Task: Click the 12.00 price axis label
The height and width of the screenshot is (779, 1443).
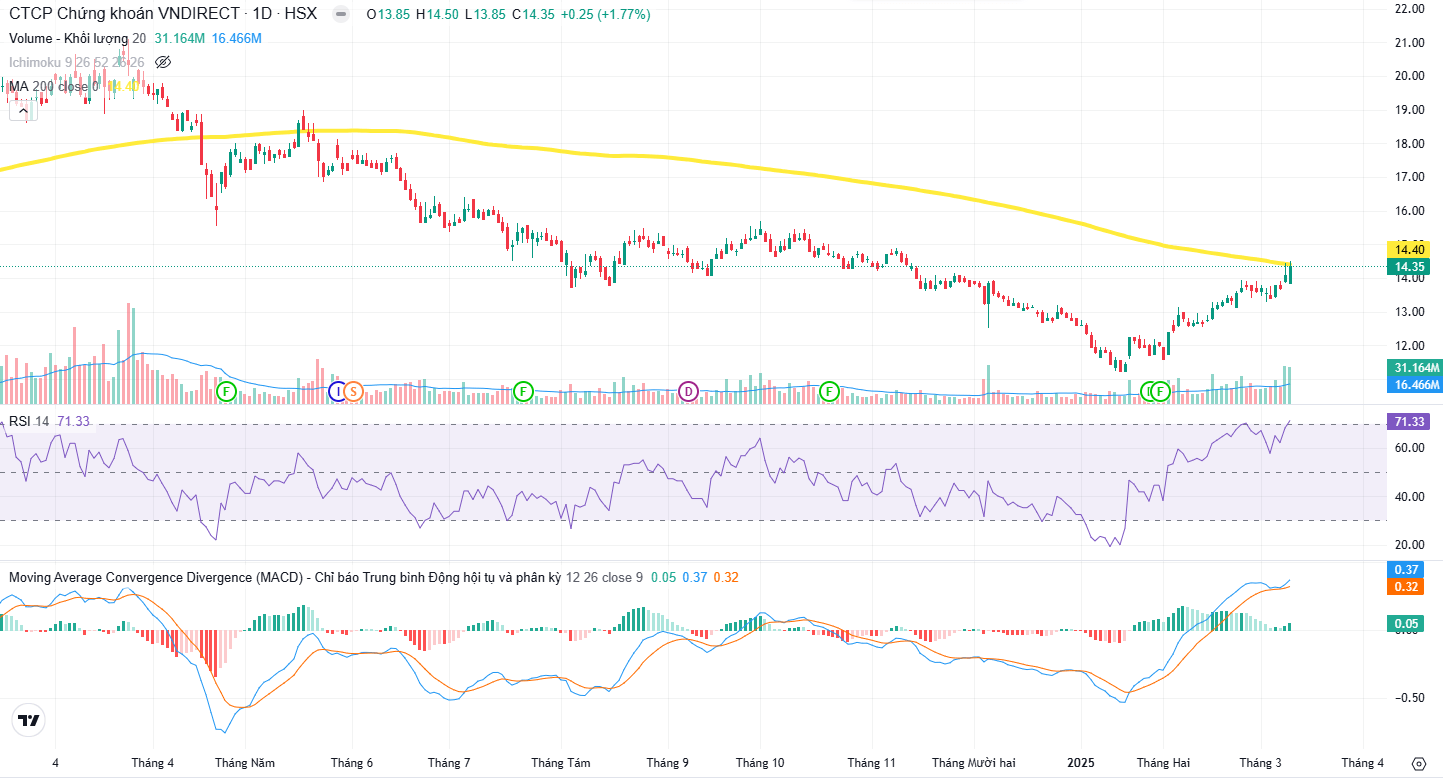Action: [x=1409, y=346]
